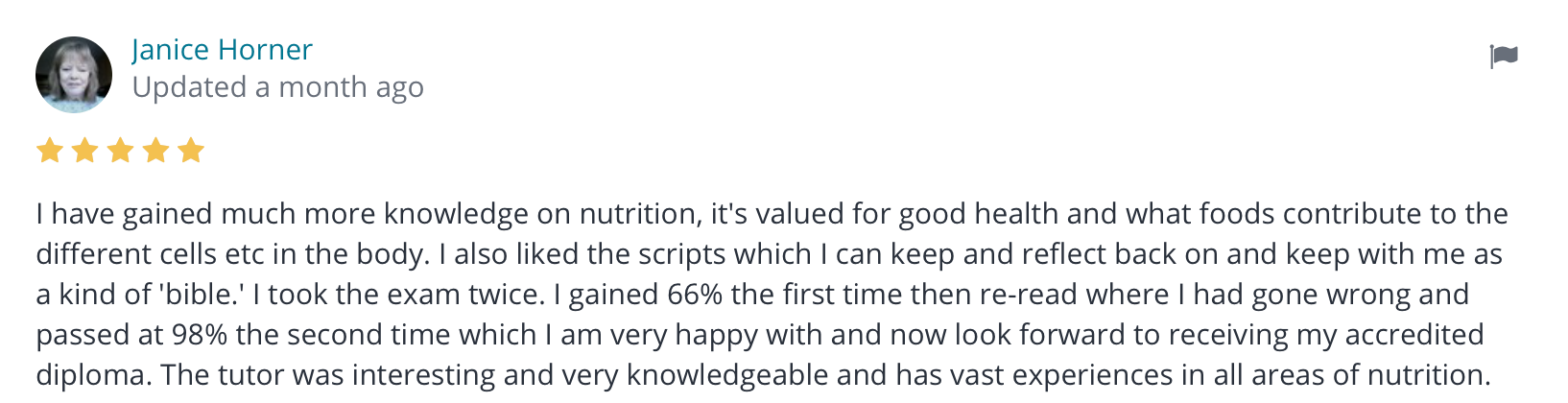The image size is (1568, 403).
Task: Click the line starting "a kind of 'bible.'"
Action: (752, 295)
